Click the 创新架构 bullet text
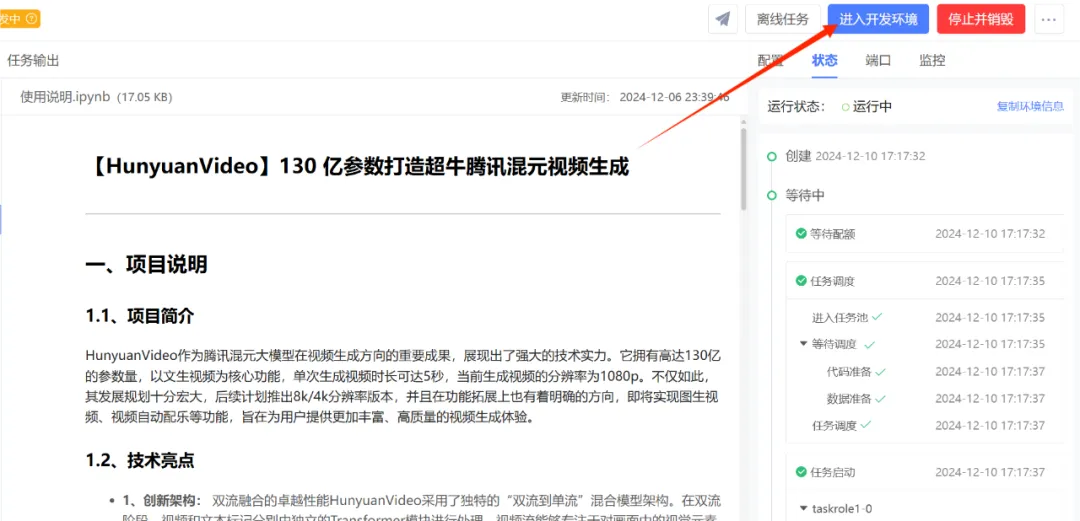 162,500
